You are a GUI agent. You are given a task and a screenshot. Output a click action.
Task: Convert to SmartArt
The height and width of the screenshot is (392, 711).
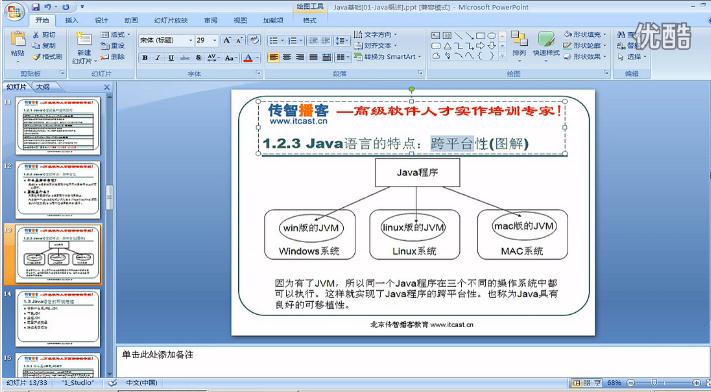coord(388,57)
